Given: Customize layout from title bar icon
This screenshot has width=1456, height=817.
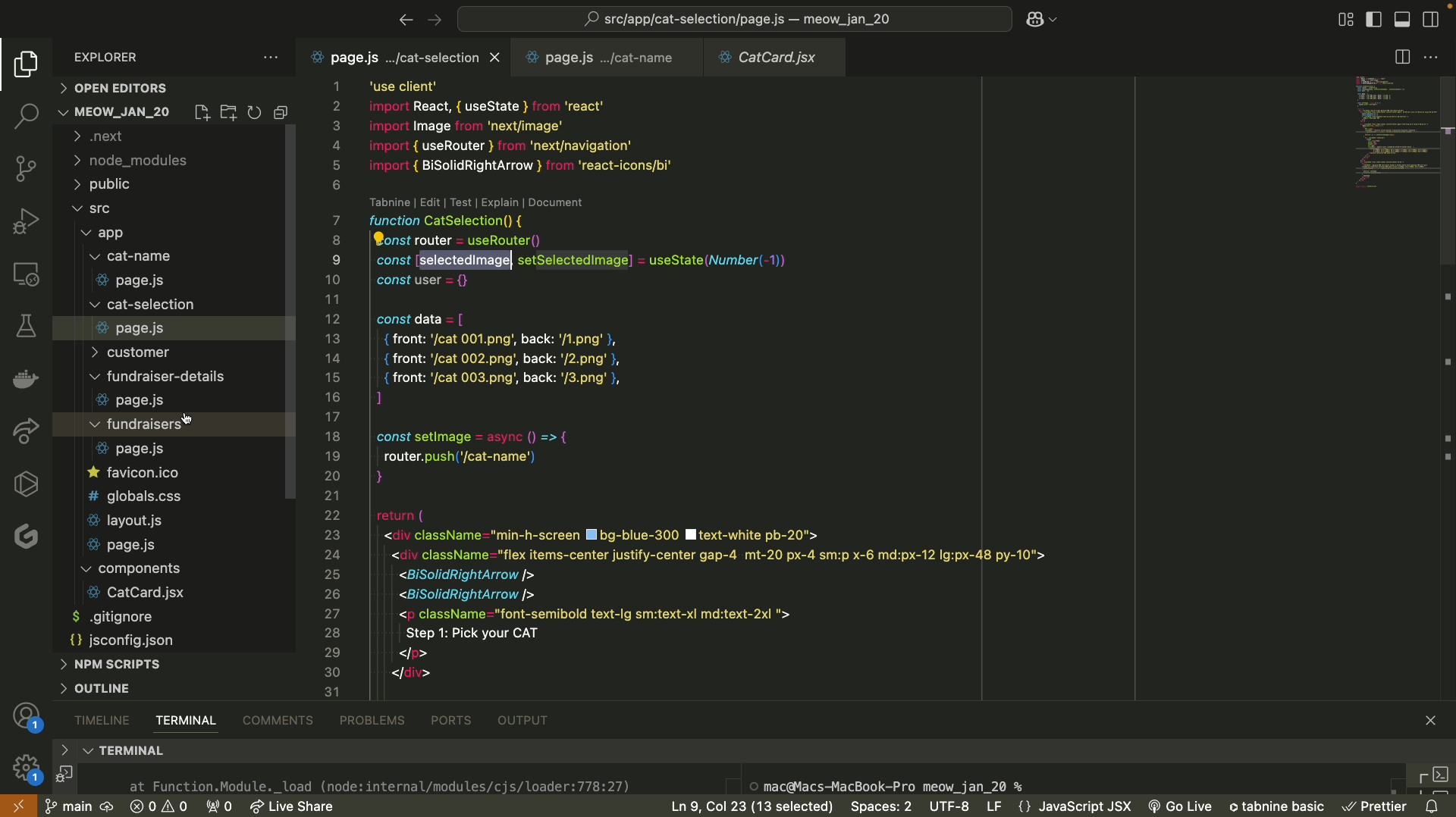Looking at the screenshot, I should 1346,20.
